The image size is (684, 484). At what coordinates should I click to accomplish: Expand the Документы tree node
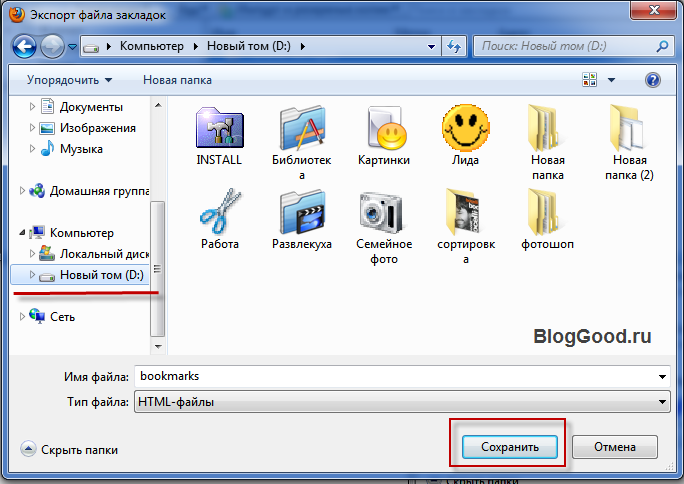tap(32, 106)
